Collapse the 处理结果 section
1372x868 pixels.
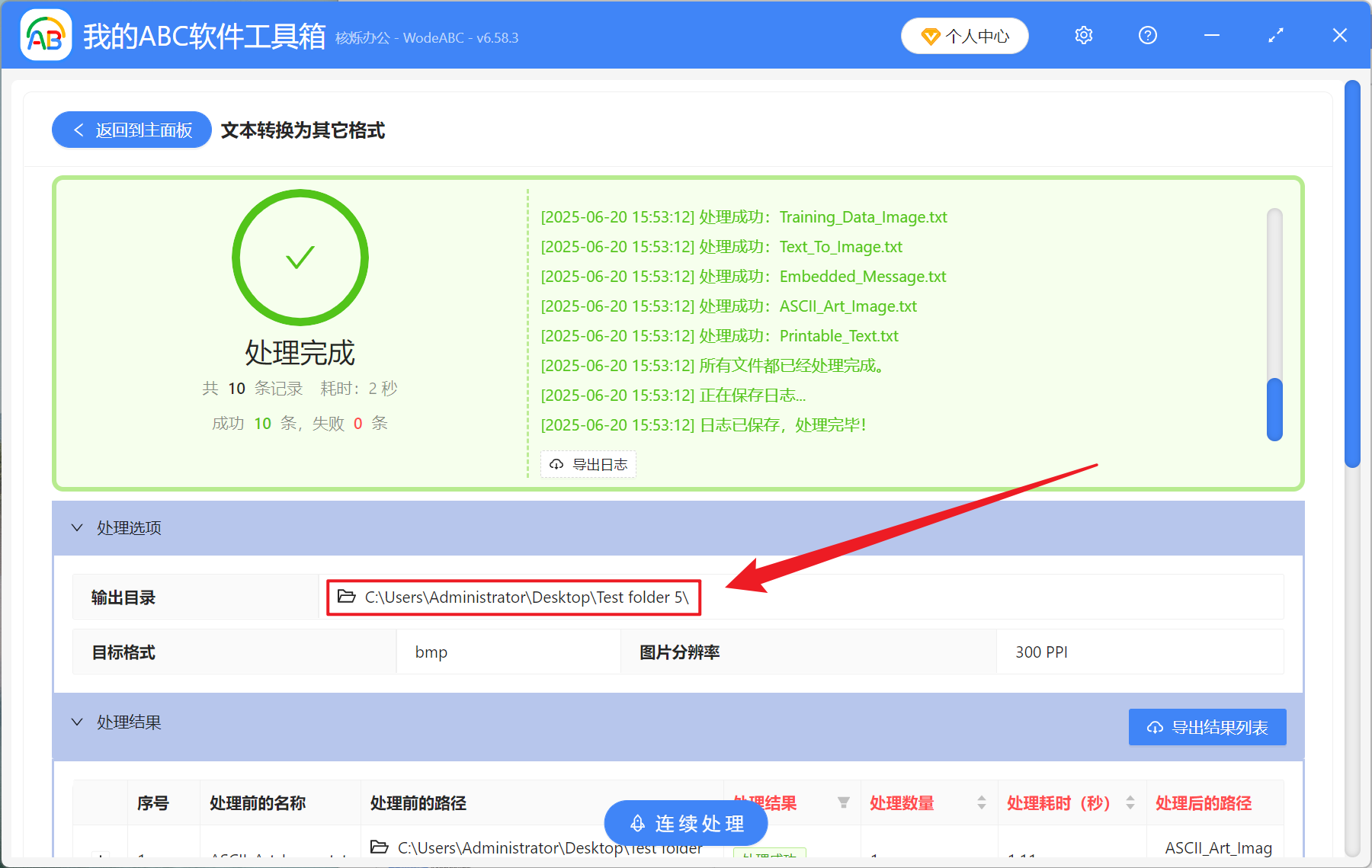tap(76, 722)
